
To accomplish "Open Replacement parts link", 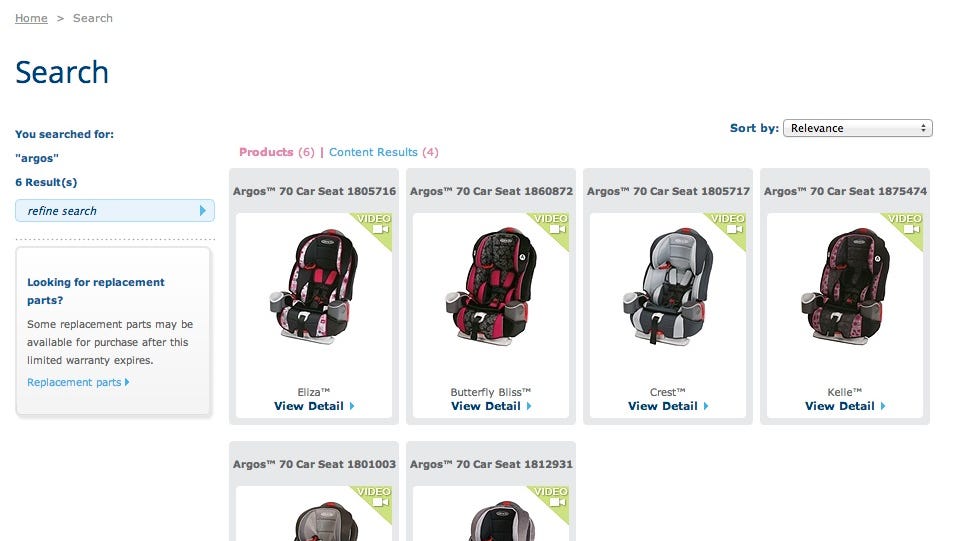I will point(74,382).
